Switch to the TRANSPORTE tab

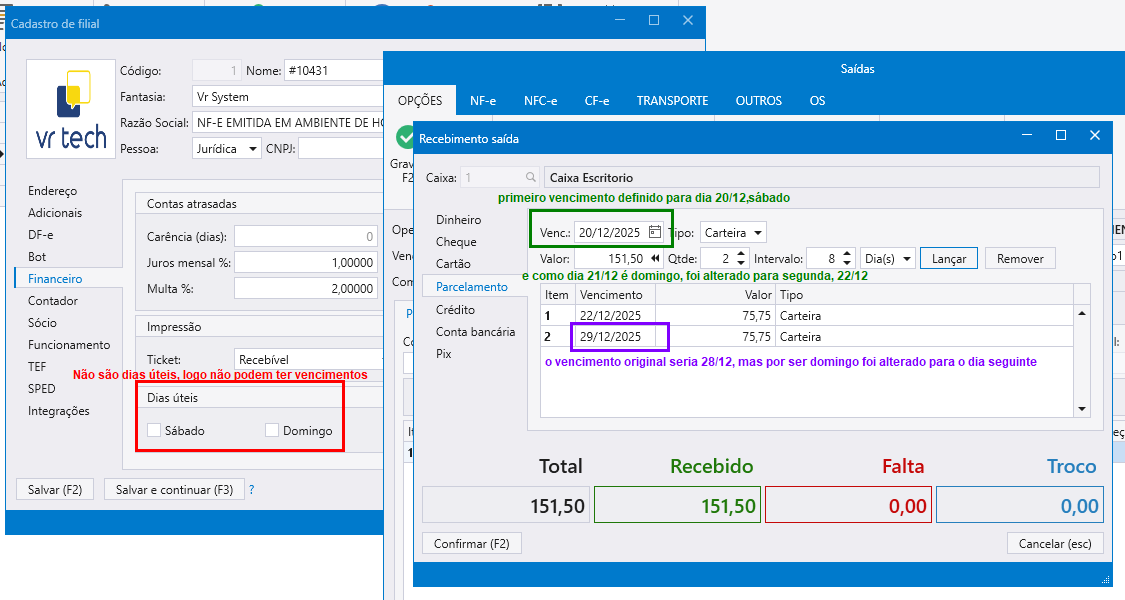672,101
